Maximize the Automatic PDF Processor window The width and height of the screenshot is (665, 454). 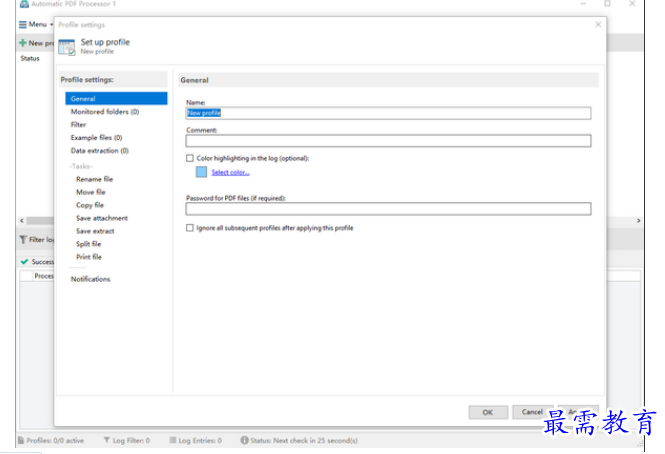click(x=607, y=3)
